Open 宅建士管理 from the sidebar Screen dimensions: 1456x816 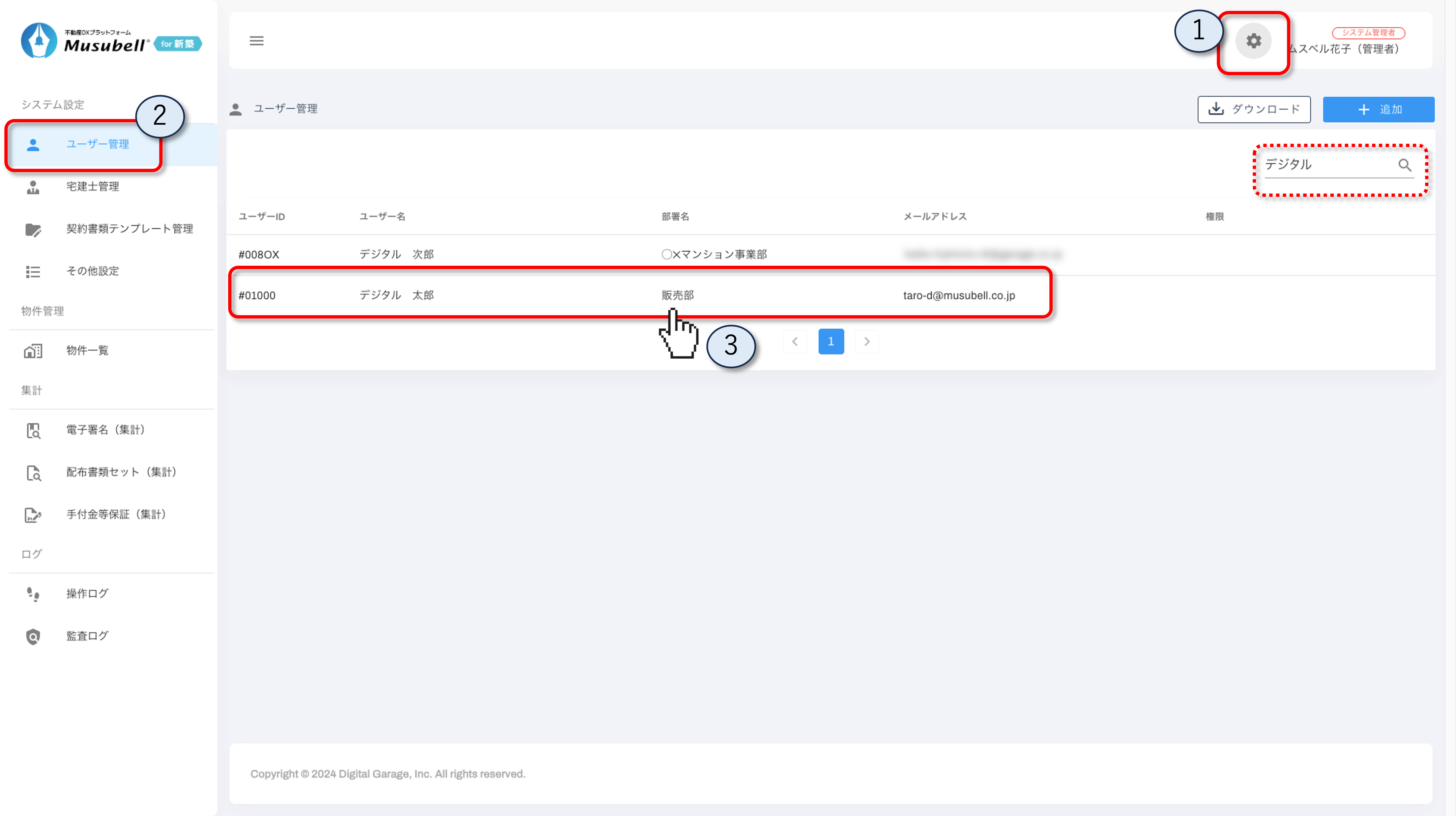[92, 187]
